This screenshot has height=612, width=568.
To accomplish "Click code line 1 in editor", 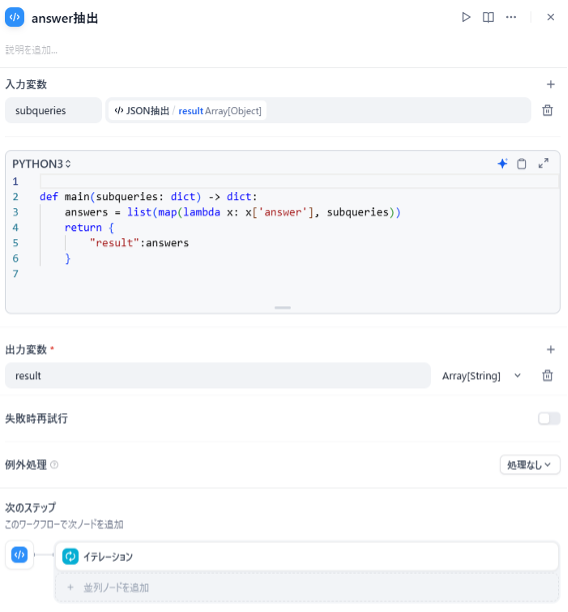I will click(299, 181).
